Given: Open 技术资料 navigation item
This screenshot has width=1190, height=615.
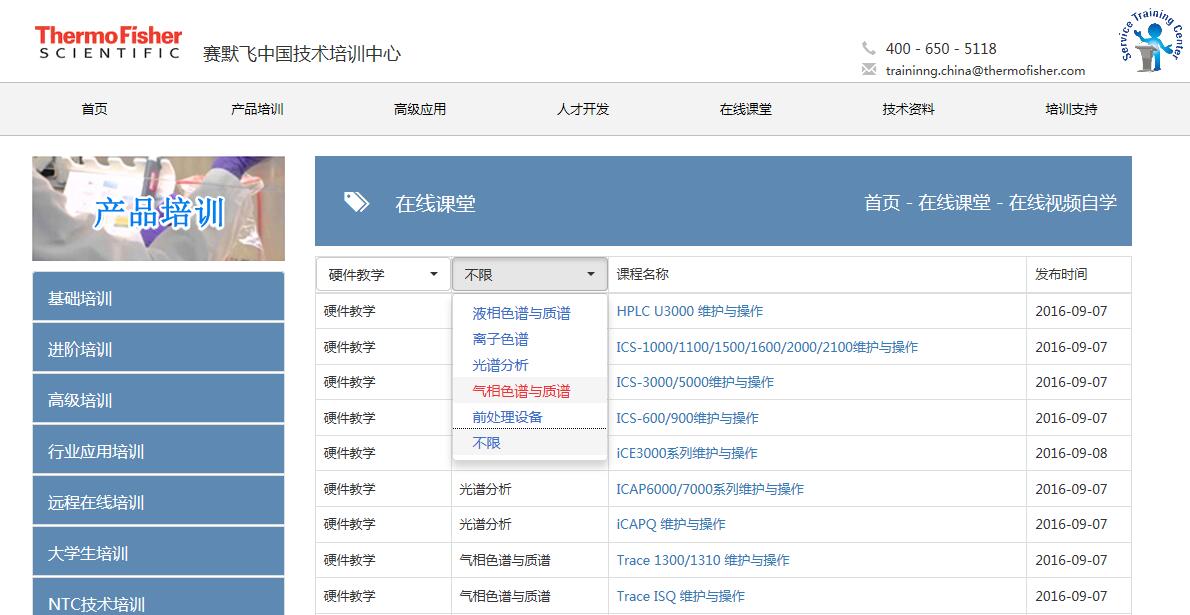Looking at the screenshot, I should [908, 109].
